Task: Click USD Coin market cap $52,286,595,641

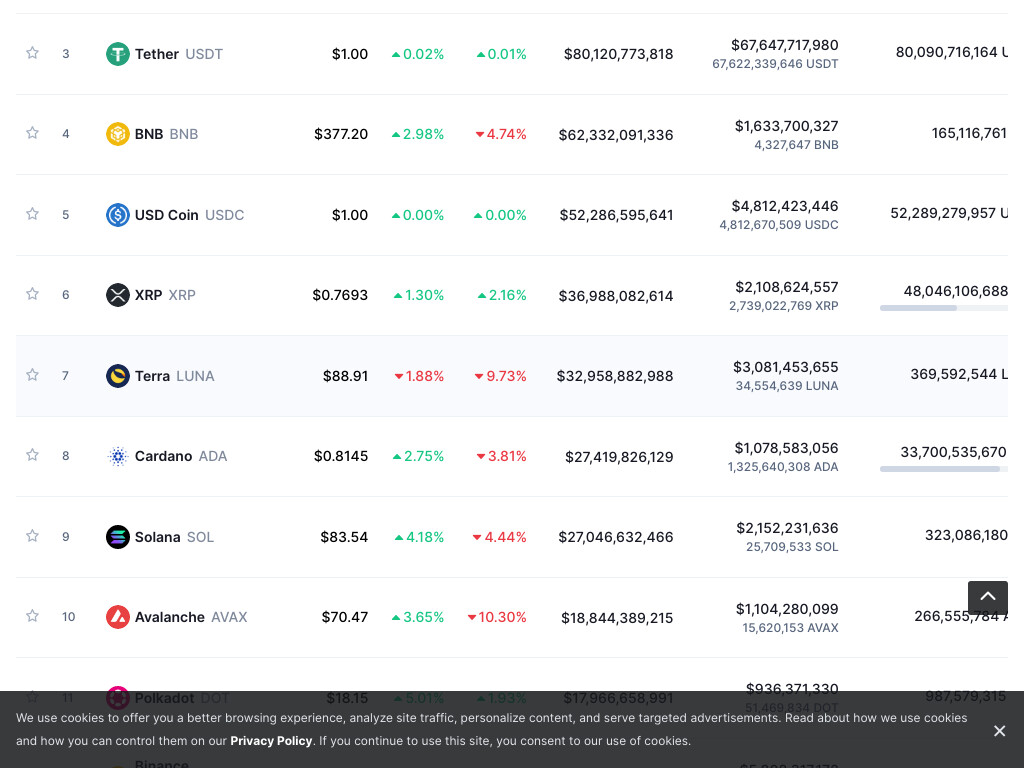Action: coord(616,215)
